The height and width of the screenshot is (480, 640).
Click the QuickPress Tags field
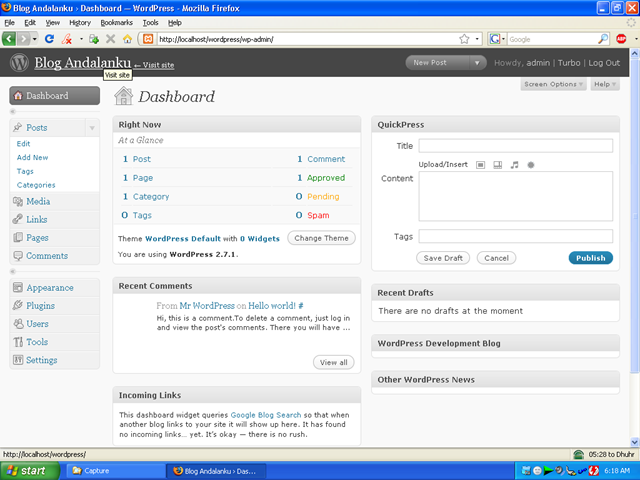[x=516, y=236]
